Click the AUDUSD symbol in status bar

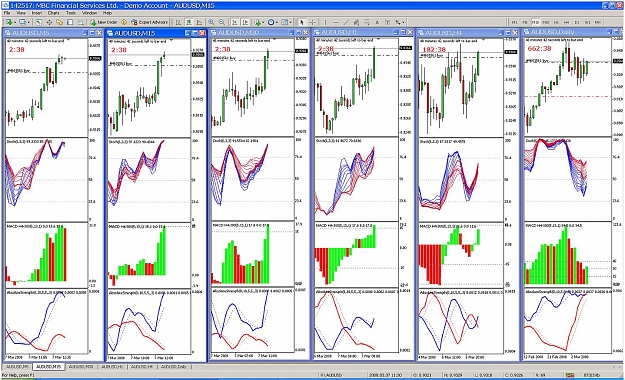331,375
